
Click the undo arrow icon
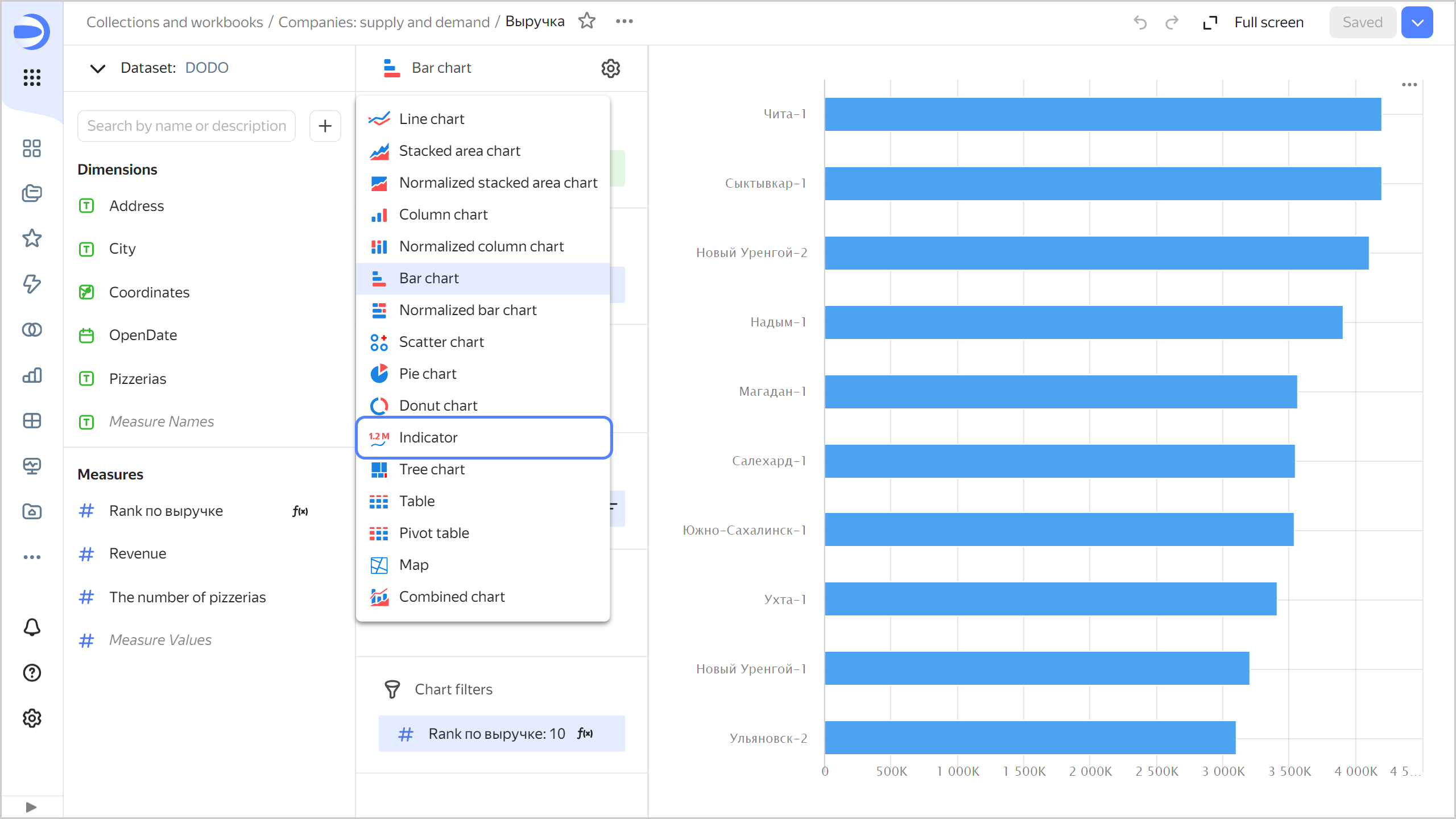coord(1140,22)
